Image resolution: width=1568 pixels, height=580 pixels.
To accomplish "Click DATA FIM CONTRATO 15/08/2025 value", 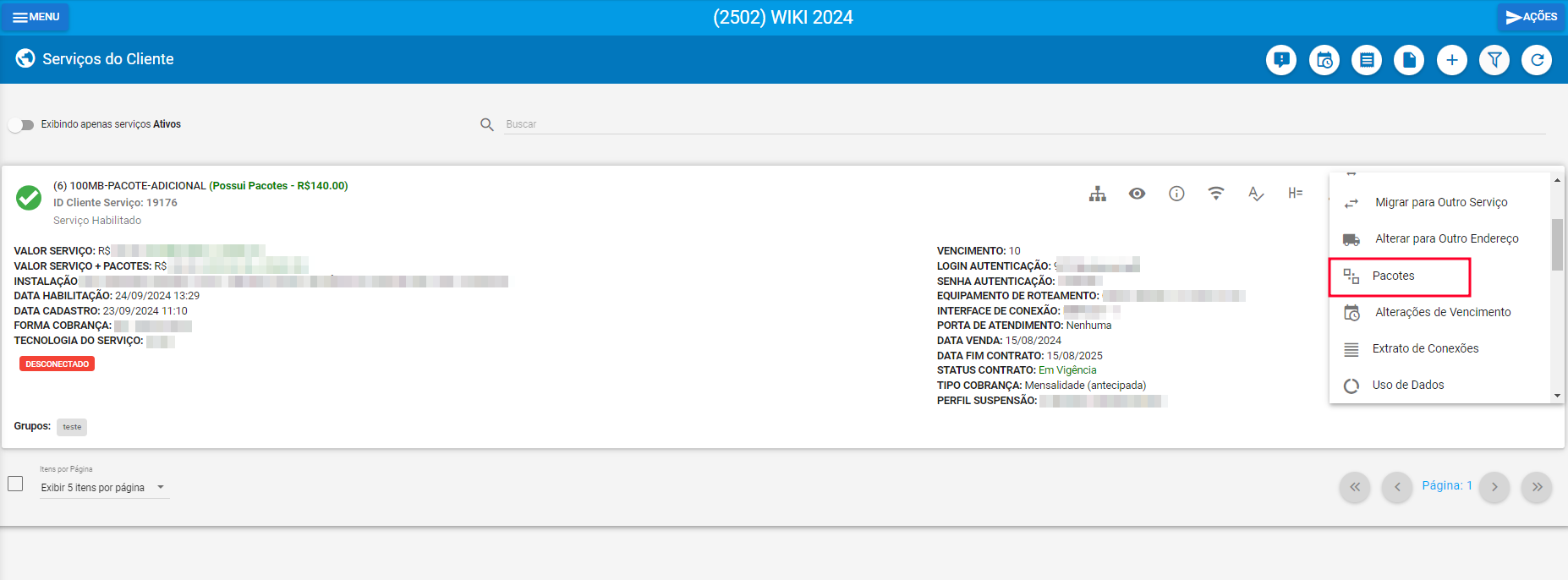I will 1075,356.
